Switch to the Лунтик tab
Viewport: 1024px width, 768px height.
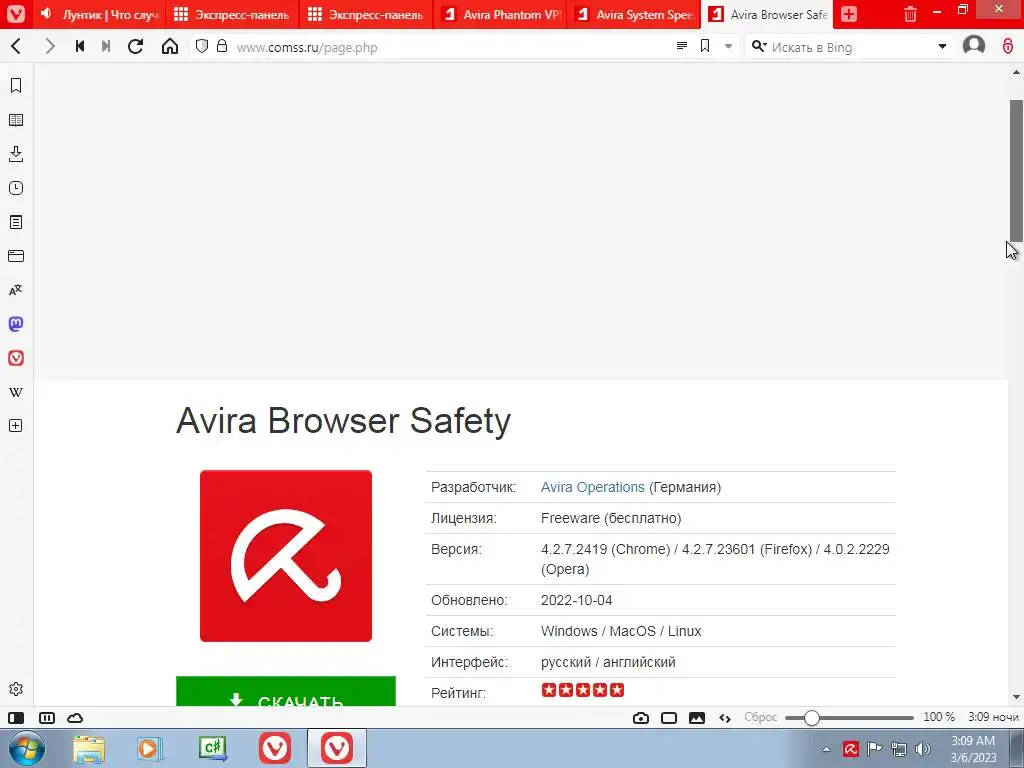(x=100, y=14)
